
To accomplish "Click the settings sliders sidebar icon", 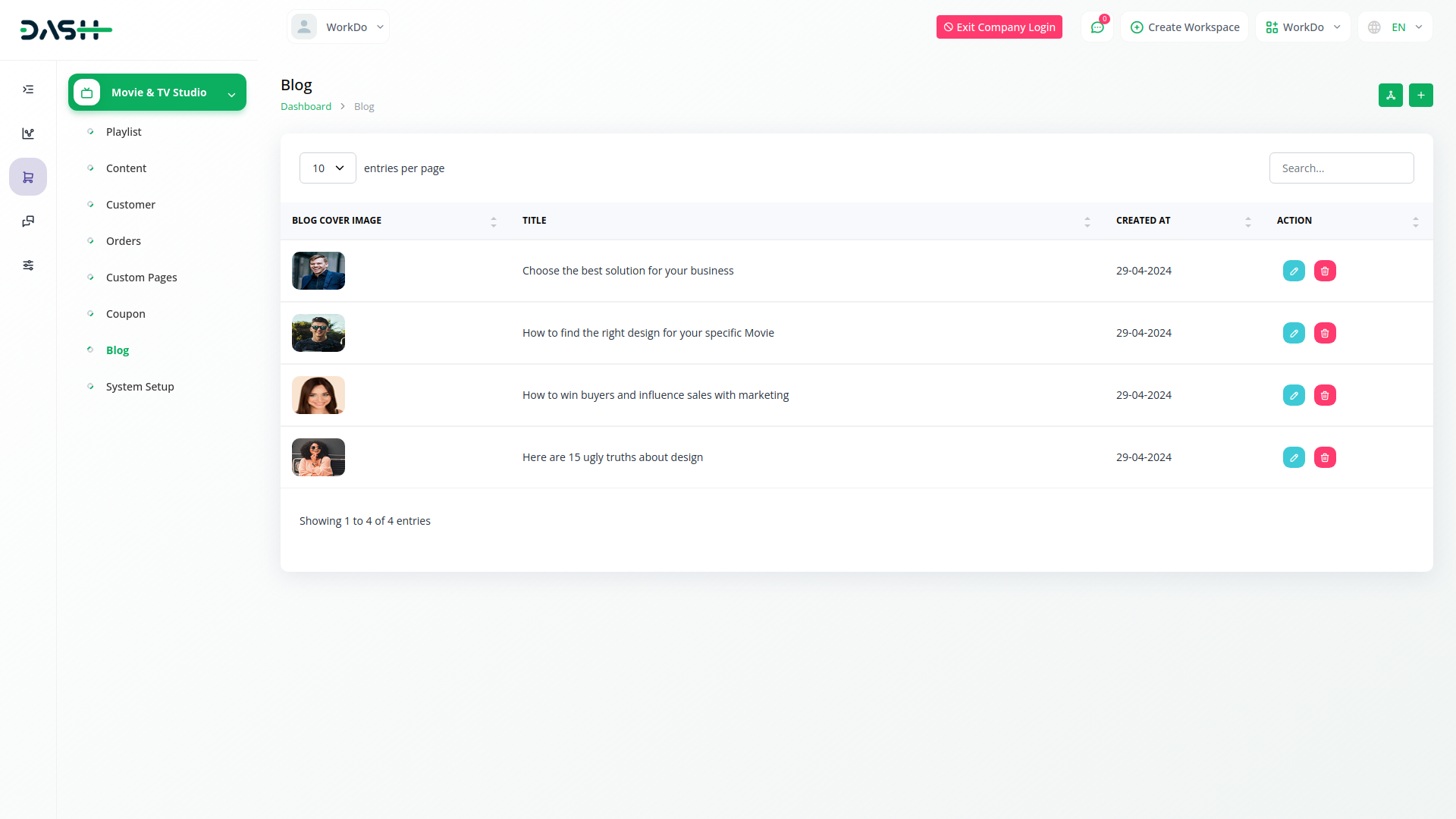I will [x=28, y=265].
